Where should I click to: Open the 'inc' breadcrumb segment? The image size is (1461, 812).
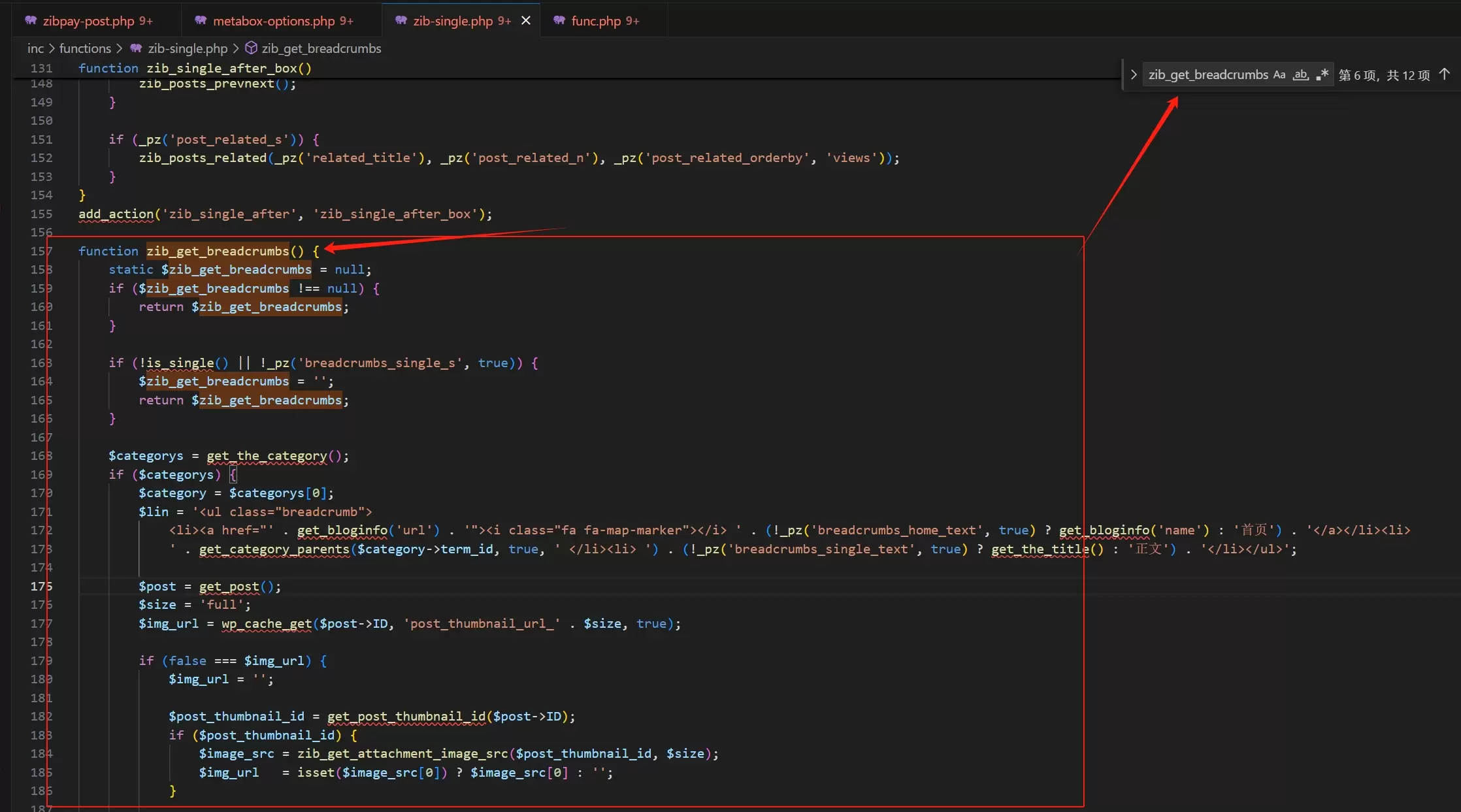coord(35,48)
